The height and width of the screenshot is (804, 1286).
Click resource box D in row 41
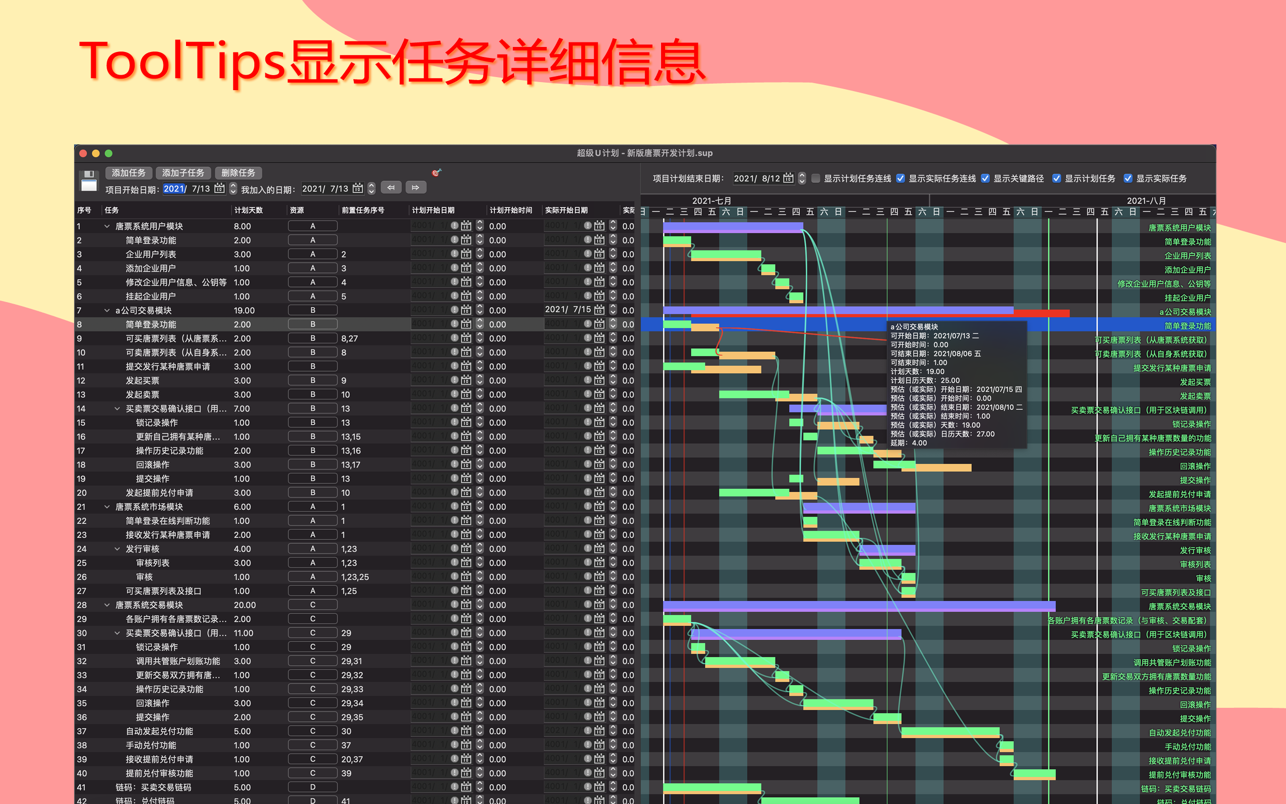(x=312, y=787)
